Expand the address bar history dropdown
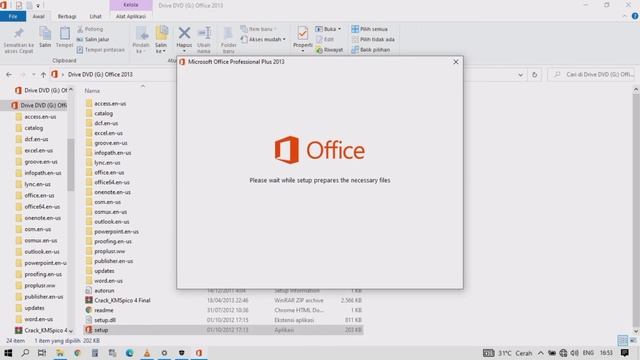Image resolution: width=640 pixels, height=360 pixels. coord(520,75)
